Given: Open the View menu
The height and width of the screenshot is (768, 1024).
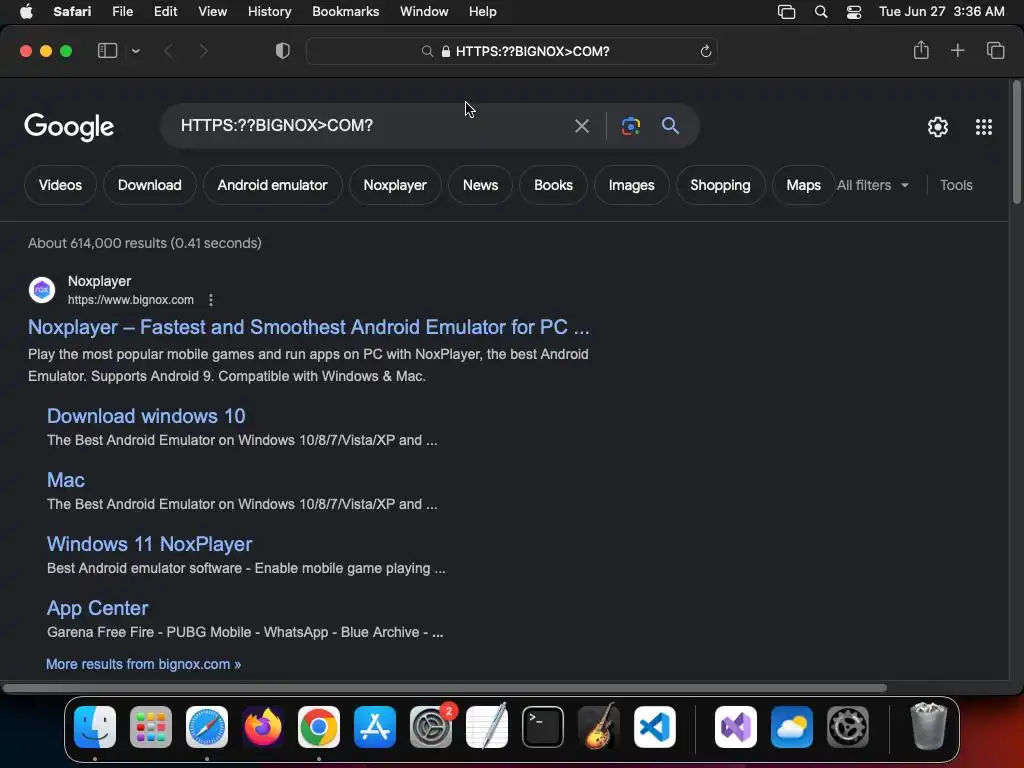Looking at the screenshot, I should 212,11.
